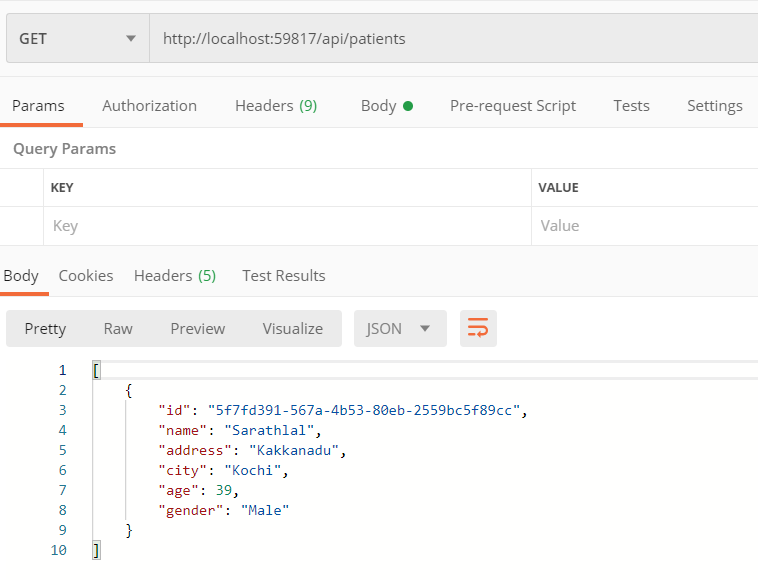This screenshot has height=580, width=758.
Task: Switch to Raw response view
Action: pos(118,328)
